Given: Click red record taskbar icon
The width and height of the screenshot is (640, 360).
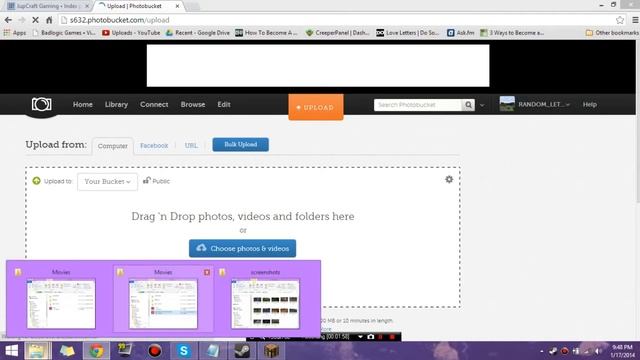Looking at the screenshot, I should click(x=155, y=351).
